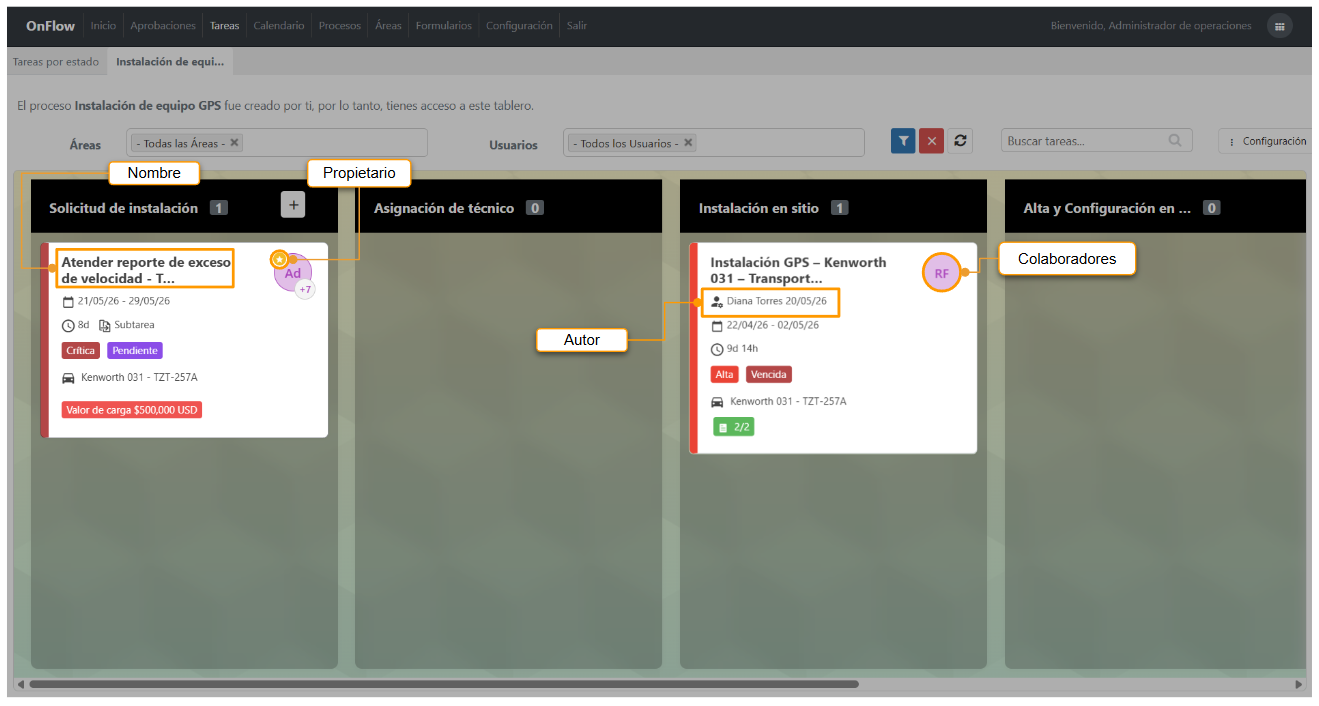Open the Procesos menu
This screenshot has width=1319, height=706.
tap(340, 26)
